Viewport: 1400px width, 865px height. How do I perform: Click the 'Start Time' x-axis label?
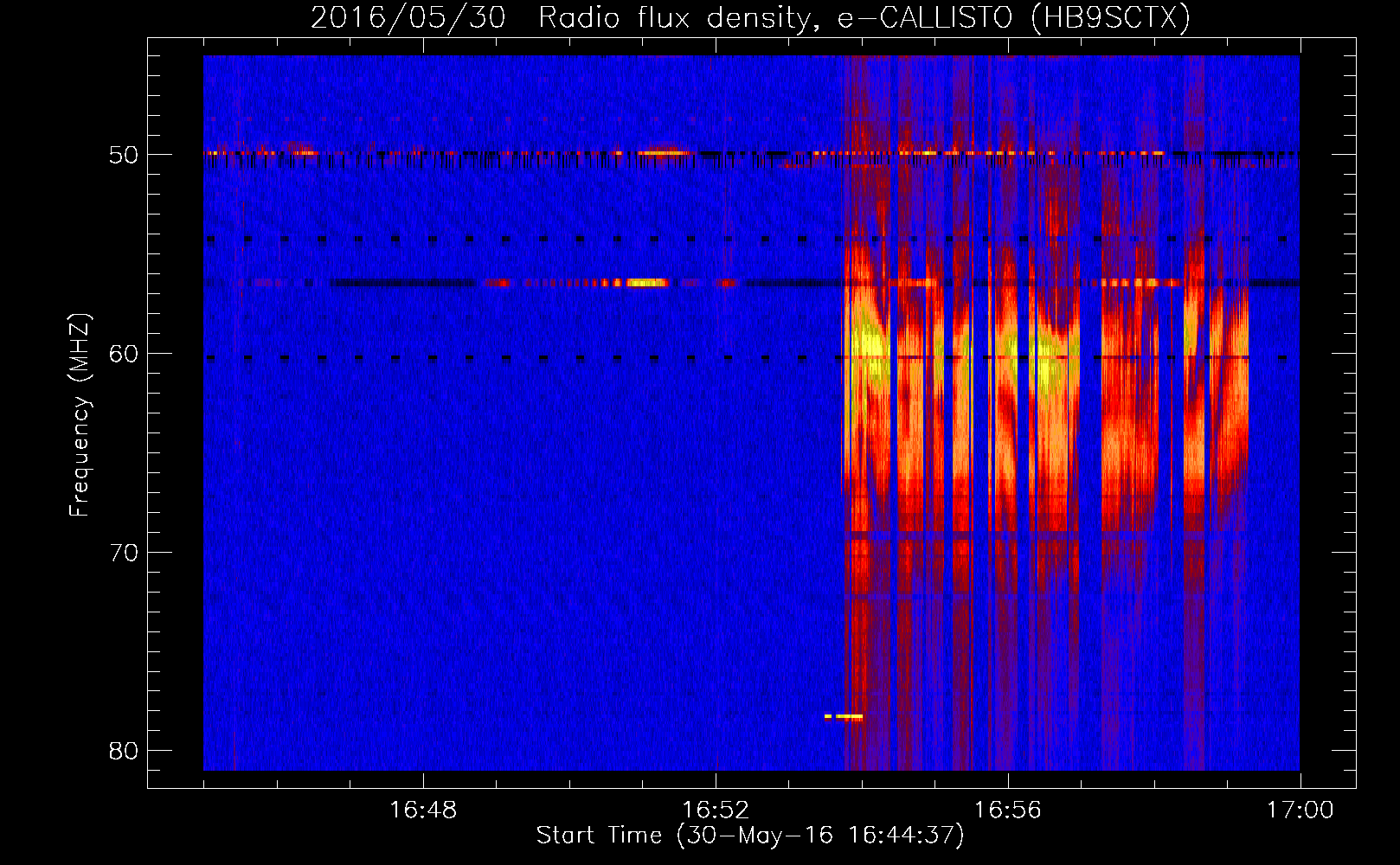pos(750,836)
